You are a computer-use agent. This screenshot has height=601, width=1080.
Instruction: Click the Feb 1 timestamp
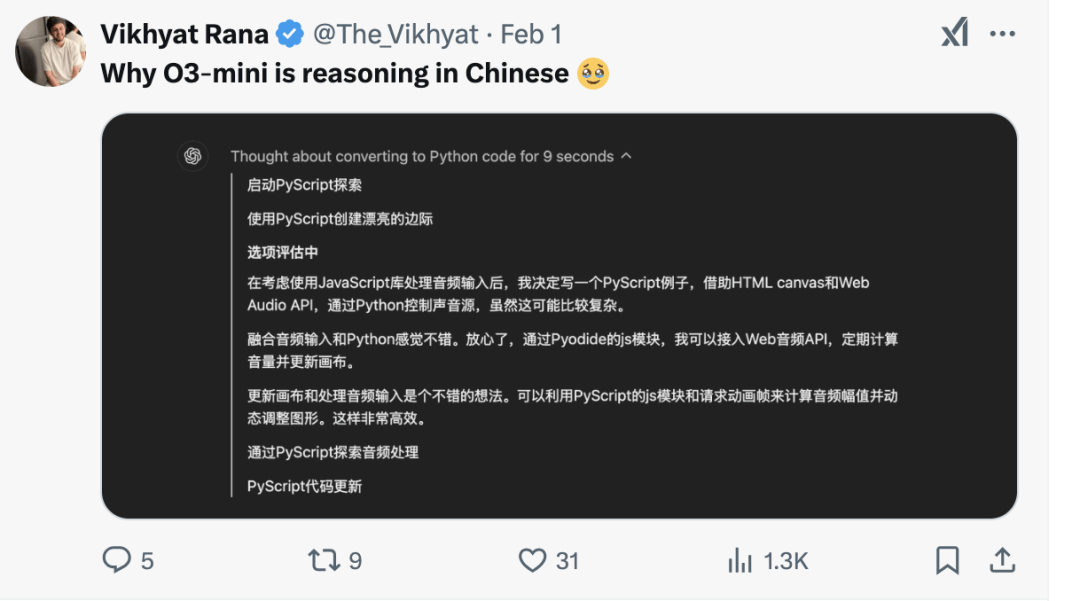pos(531,34)
